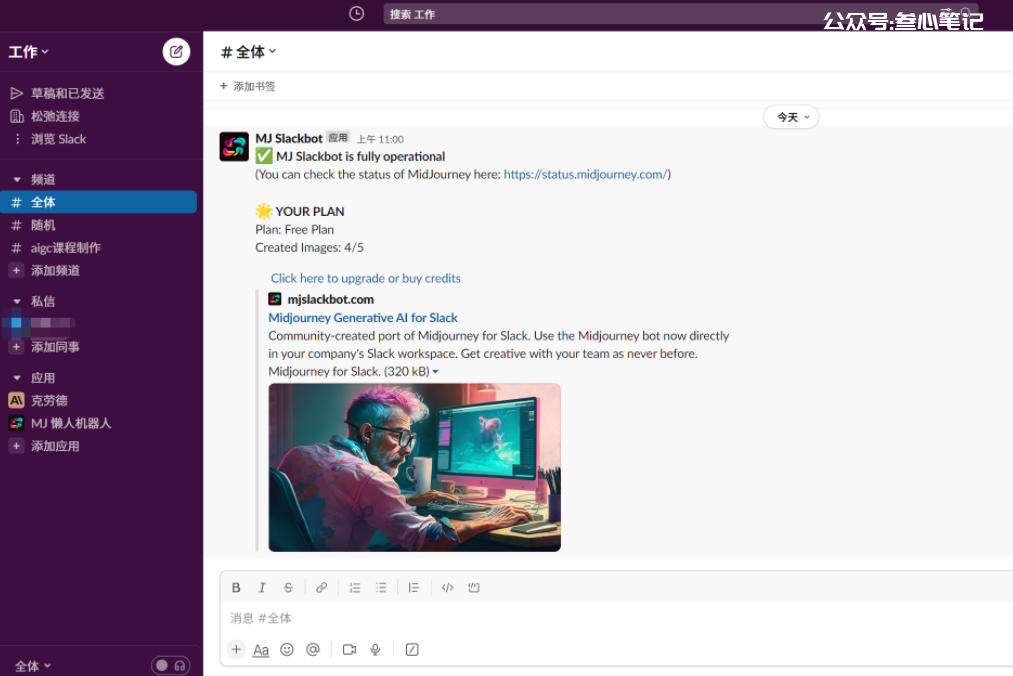Click the plus icon for 添加频道
The width and height of the screenshot is (1013, 676).
[17, 270]
